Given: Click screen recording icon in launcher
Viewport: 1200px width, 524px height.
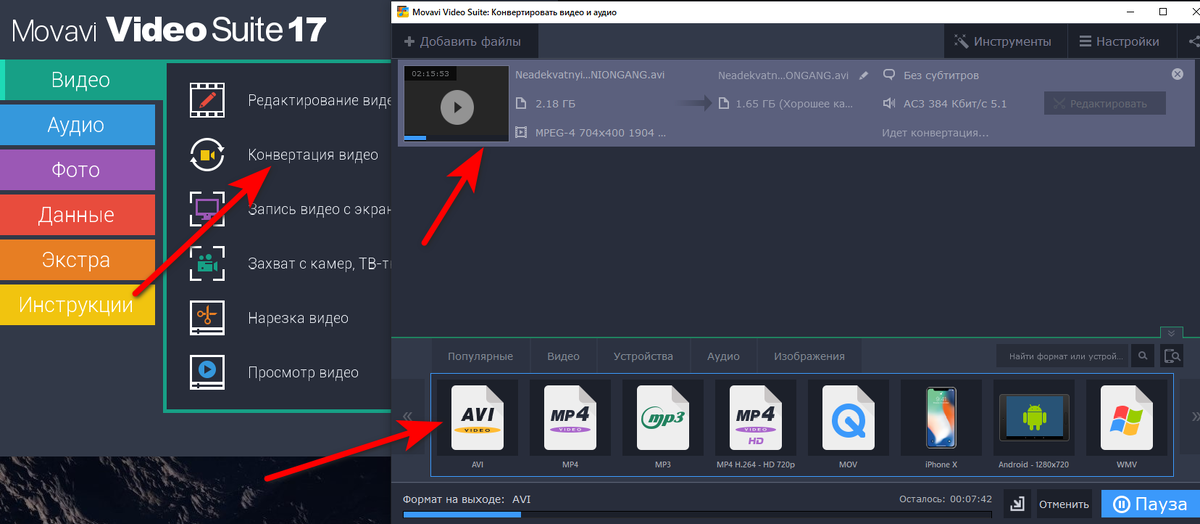Looking at the screenshot, I should (x=208, y=210).
